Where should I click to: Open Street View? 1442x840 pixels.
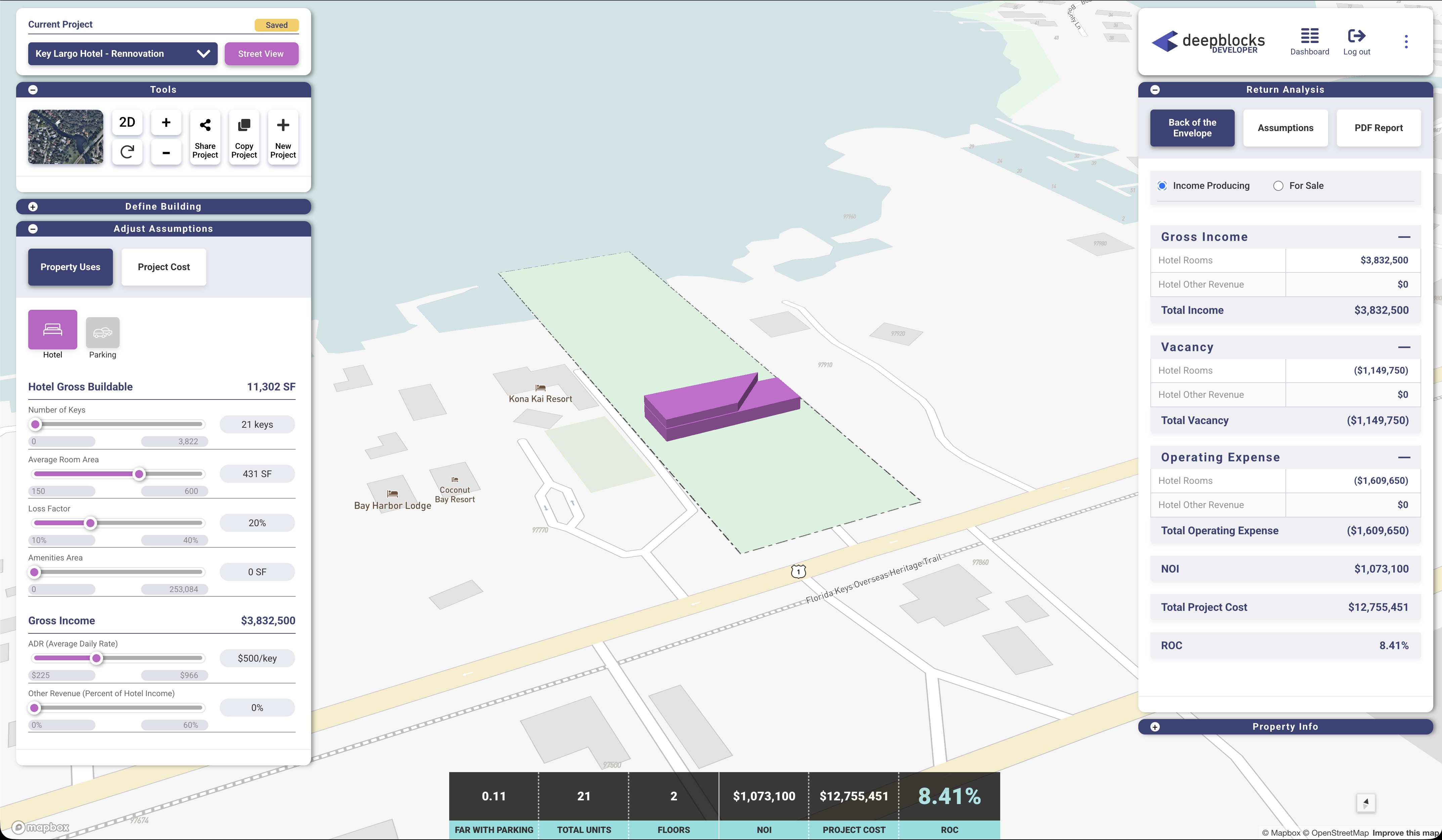pos(261,54)
